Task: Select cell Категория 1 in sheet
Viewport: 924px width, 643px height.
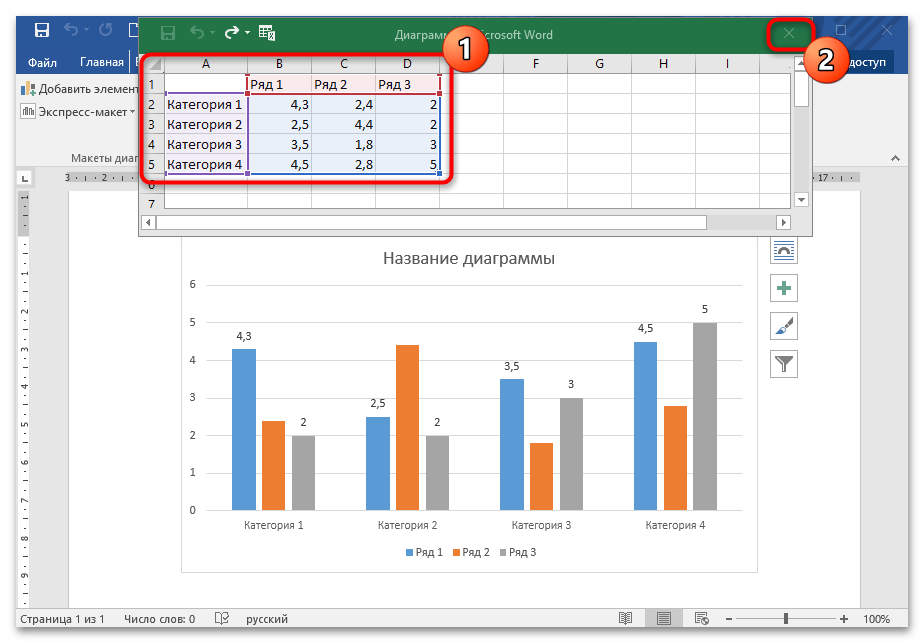Action: click(x=206, y=104)
